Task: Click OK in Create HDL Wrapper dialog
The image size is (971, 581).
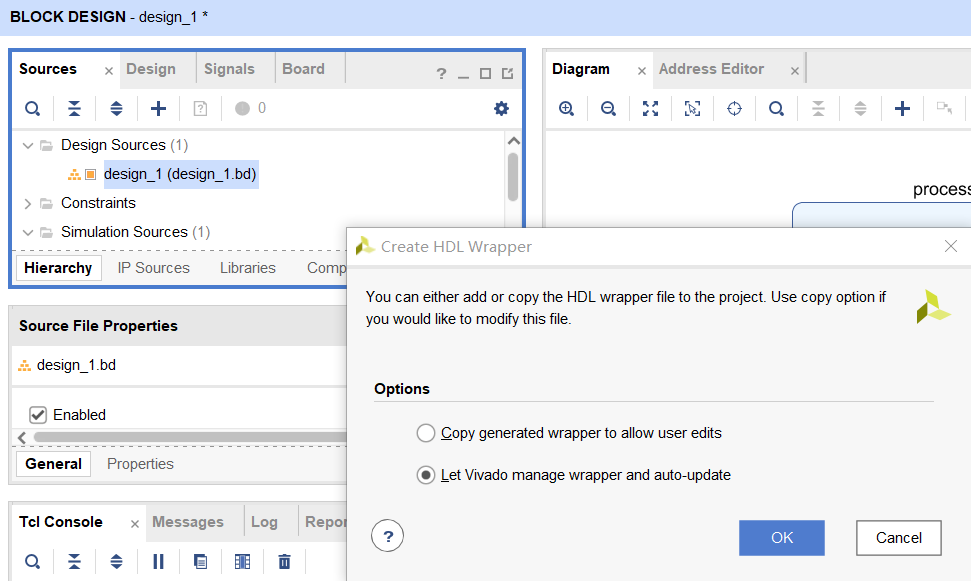Action: (782, 538)
